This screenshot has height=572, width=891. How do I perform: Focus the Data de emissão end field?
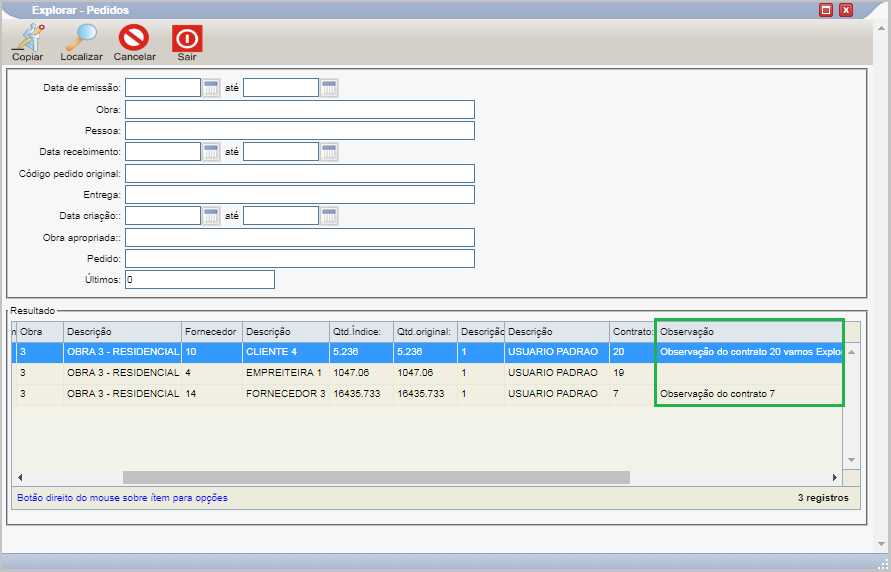click(x=281, y=88)
